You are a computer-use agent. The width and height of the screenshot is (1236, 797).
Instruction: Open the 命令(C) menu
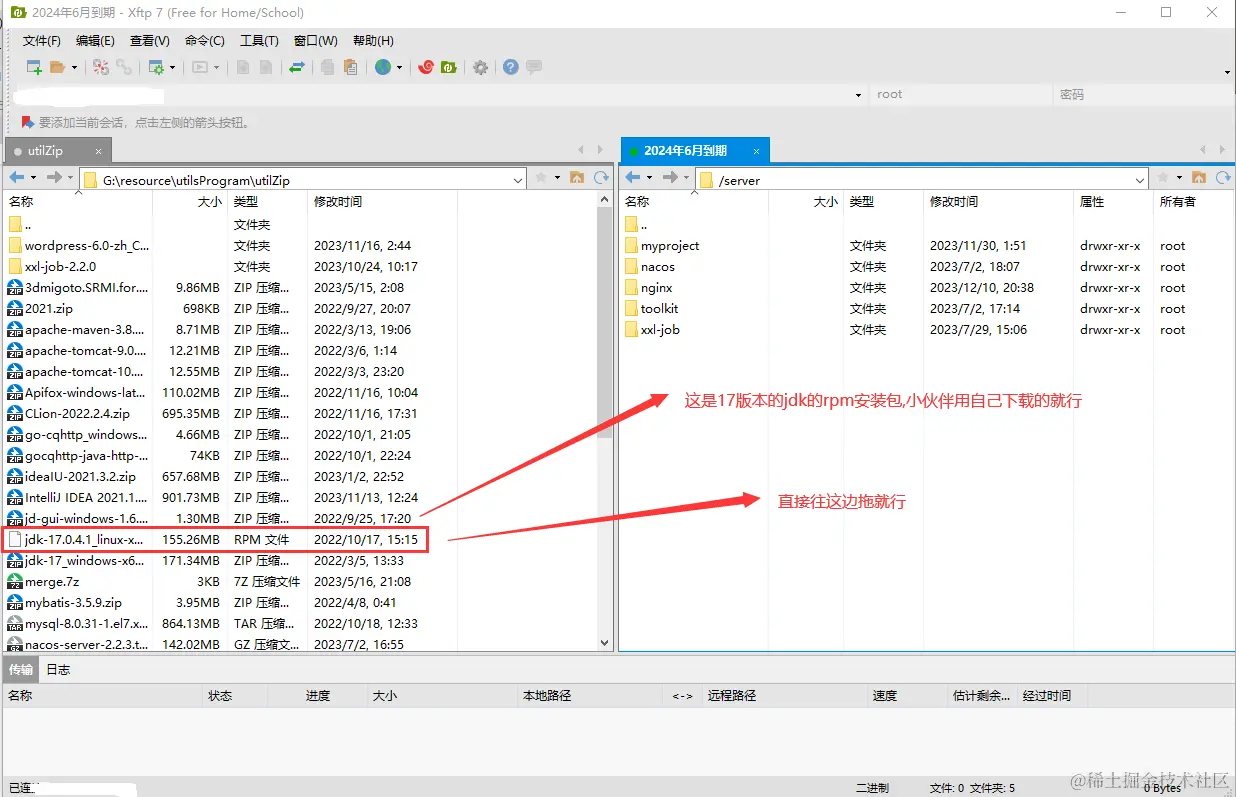(x=205, y=41)
